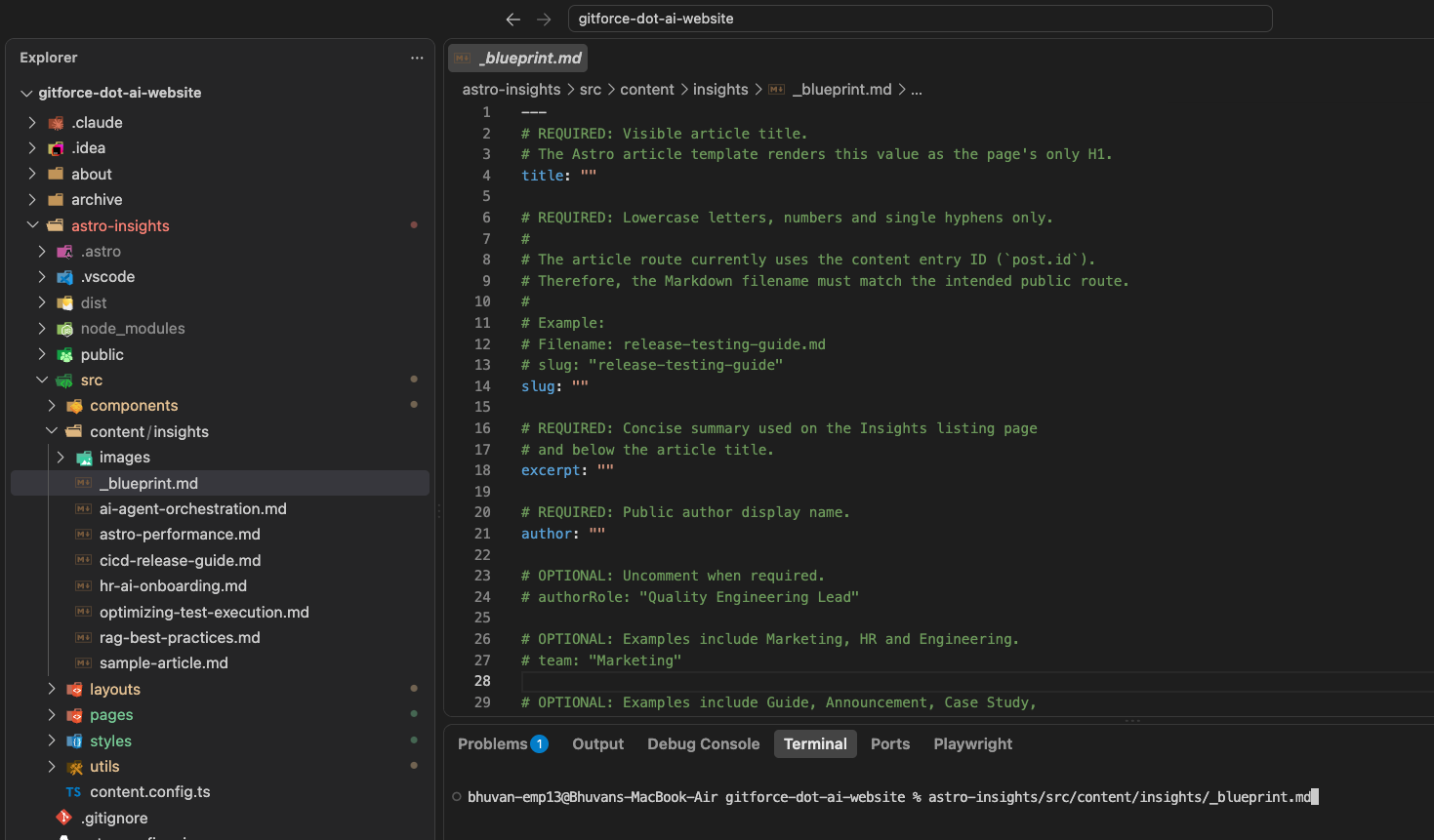
Task: Expand the .claude folder chevron
Action: pos(32,123)
